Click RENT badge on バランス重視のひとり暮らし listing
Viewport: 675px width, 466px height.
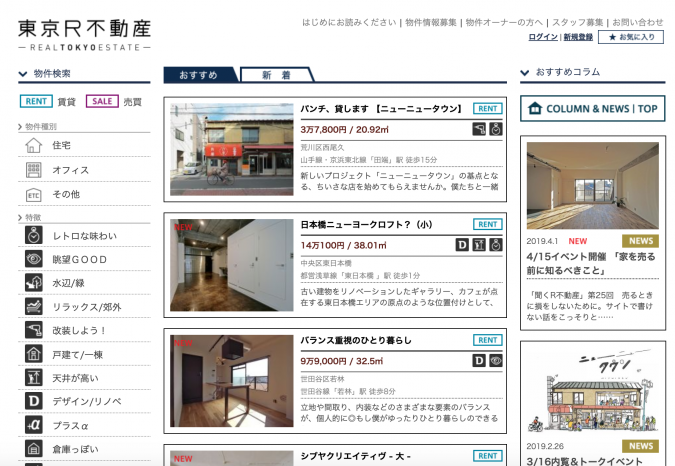488,340
